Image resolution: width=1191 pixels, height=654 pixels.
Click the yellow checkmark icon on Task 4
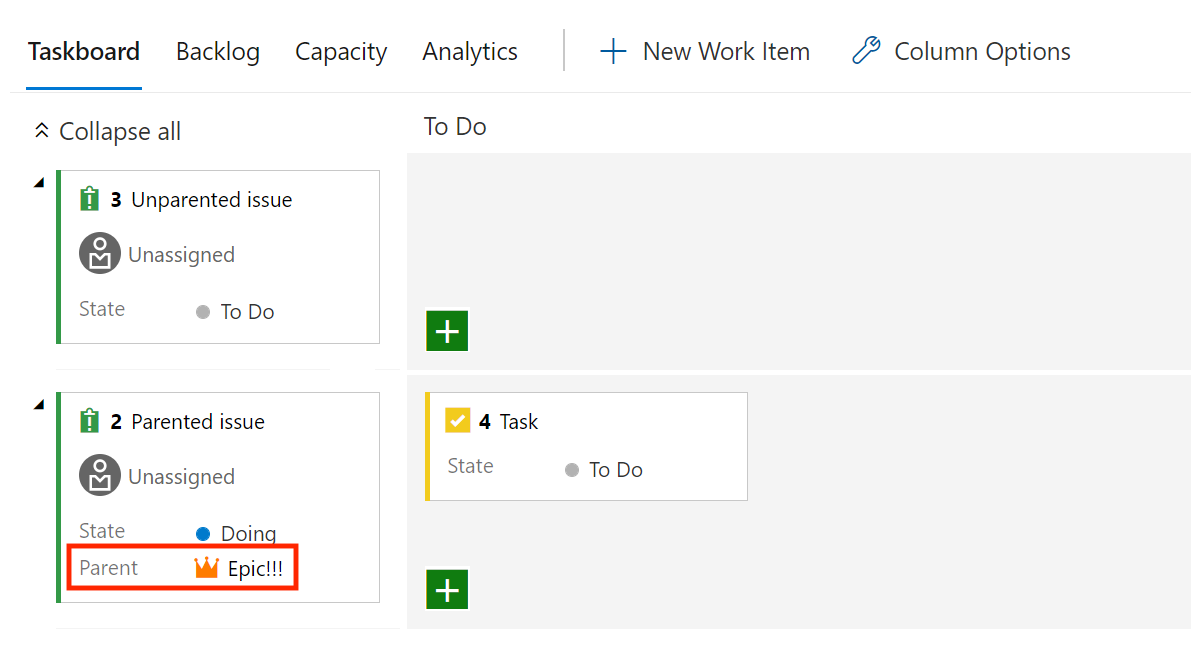457,420
